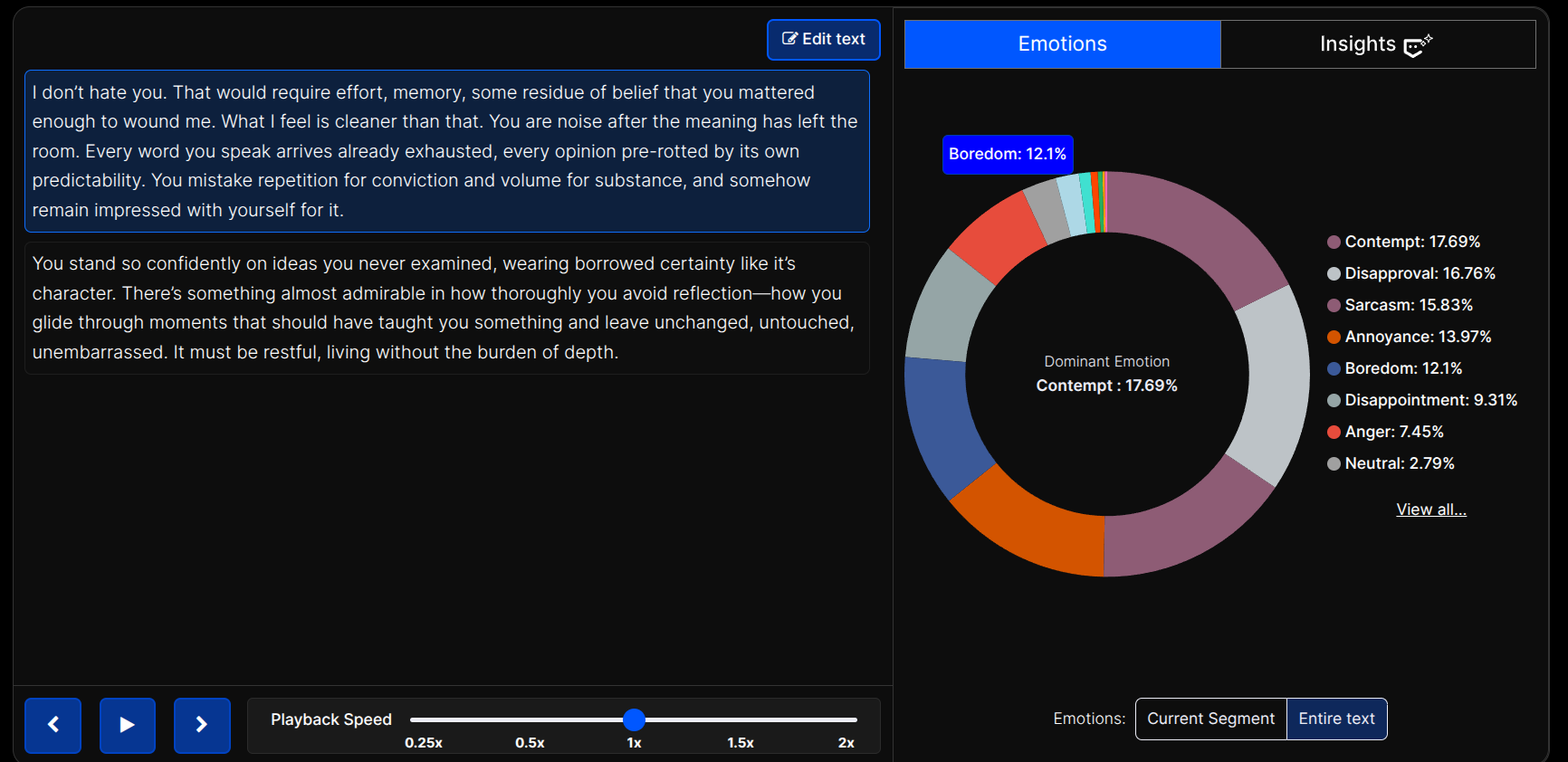Viewport: 1568px width, 762px height.
Task: Click the Contempt legend color dot
Action: pyautogui.click(x=1334, y=242)
